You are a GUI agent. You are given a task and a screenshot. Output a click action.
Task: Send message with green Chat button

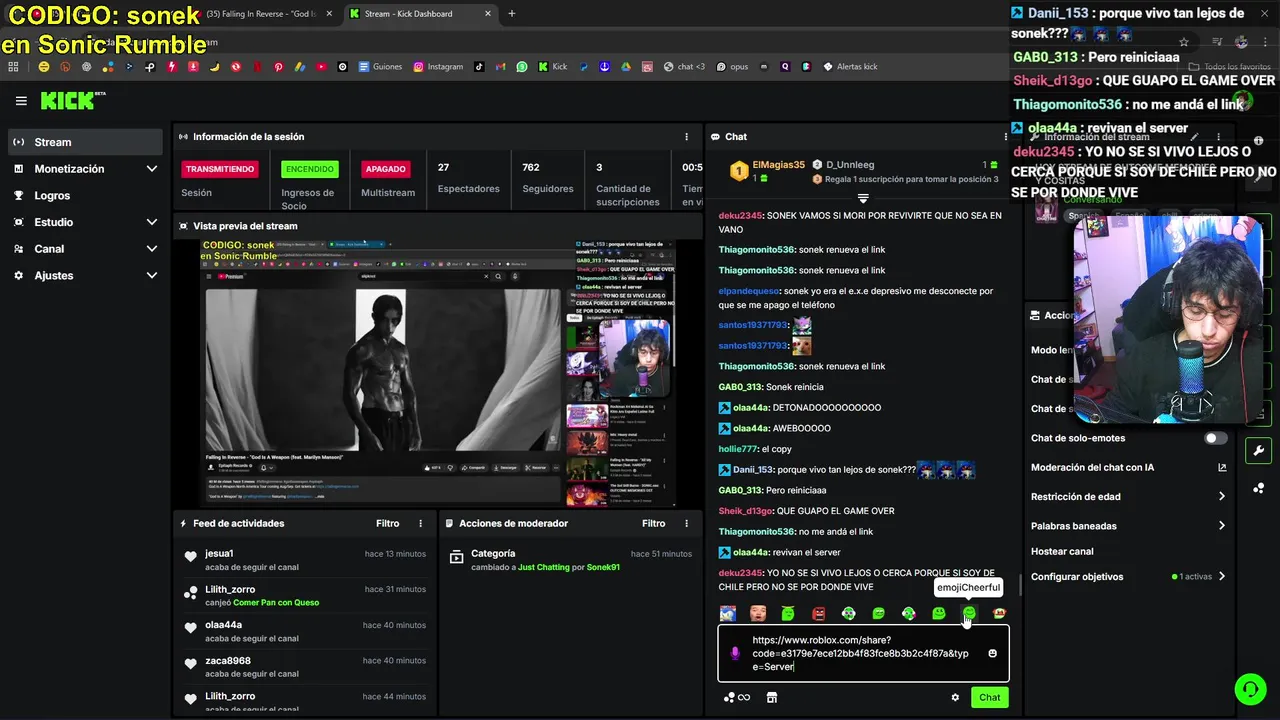(x=989, y=698)
